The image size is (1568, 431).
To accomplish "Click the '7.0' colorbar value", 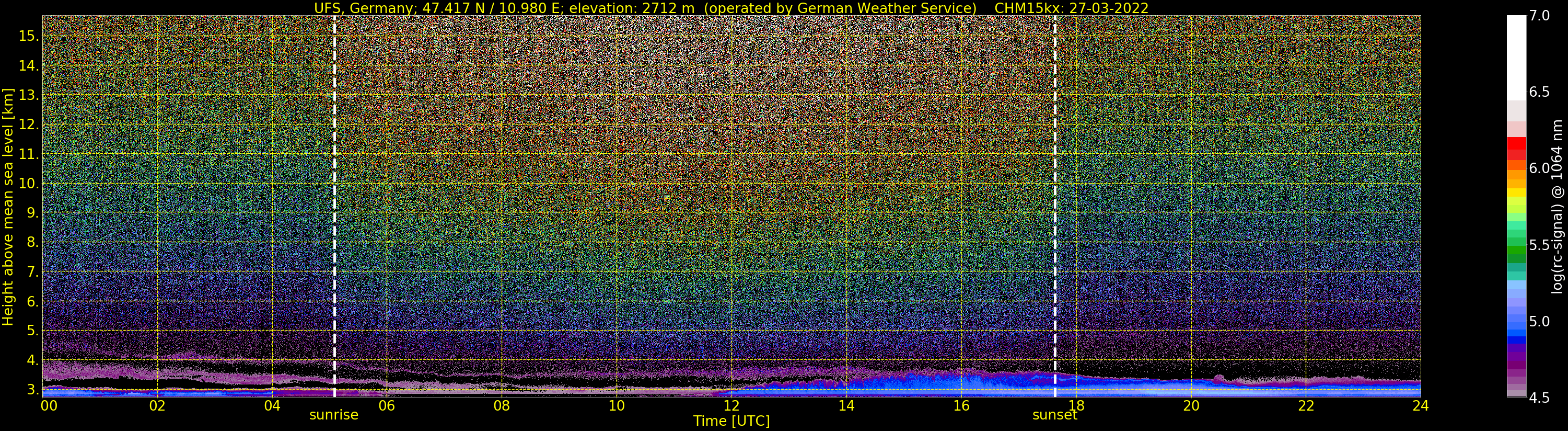I will 1539,16.
